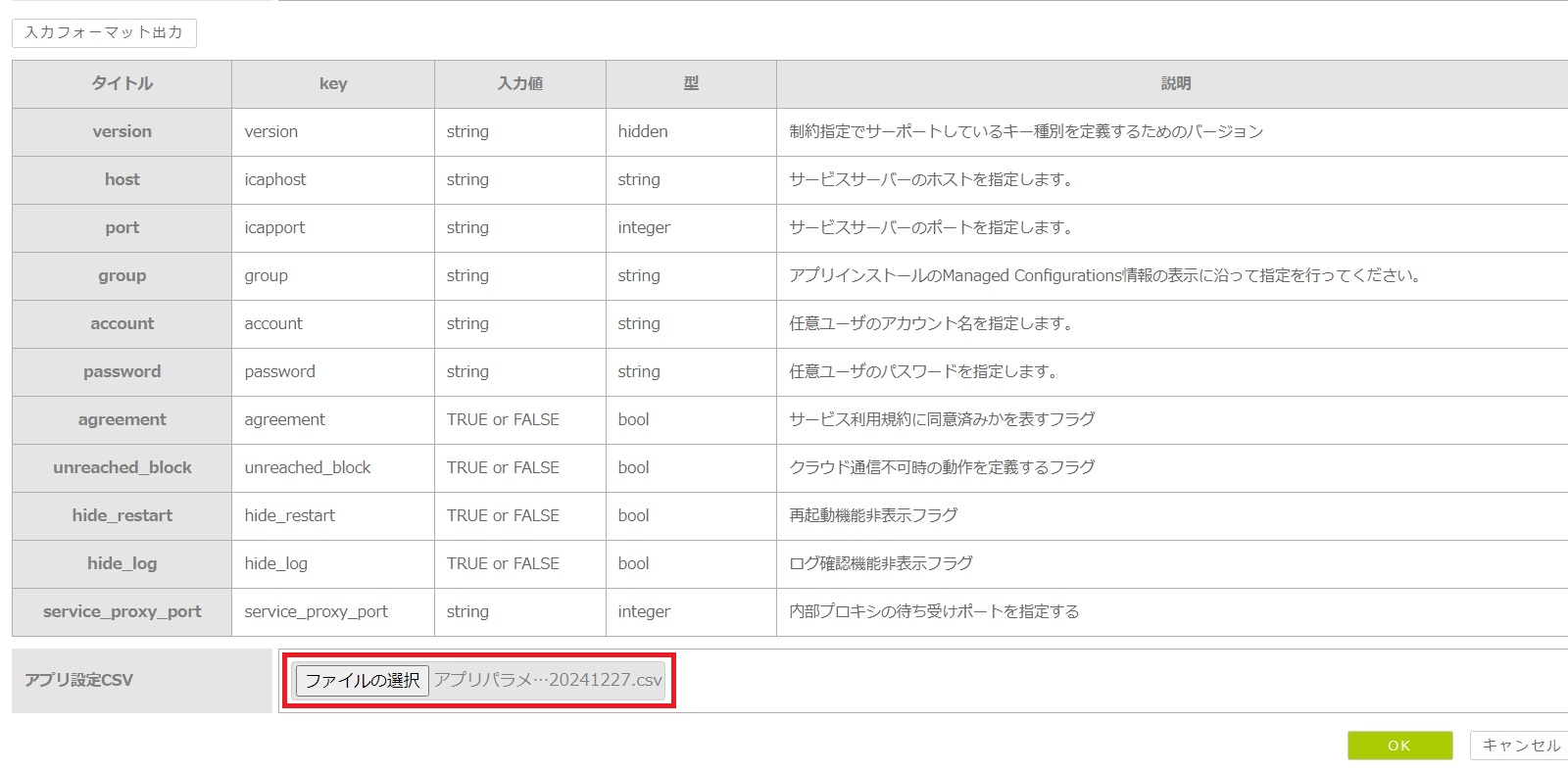Click the bold service_proxy_port title cell
The height and width of the screenshot is (771, 1568).
122,612
